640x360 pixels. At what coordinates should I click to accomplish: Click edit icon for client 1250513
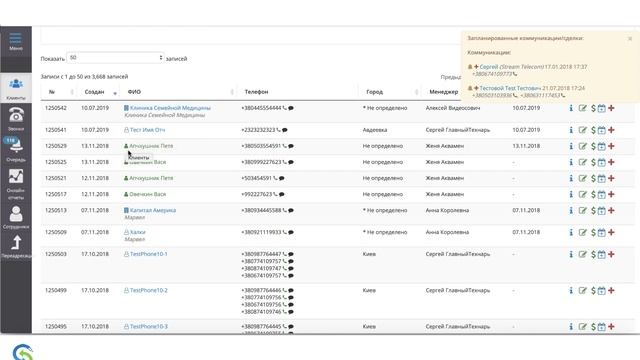coord(582,211)
